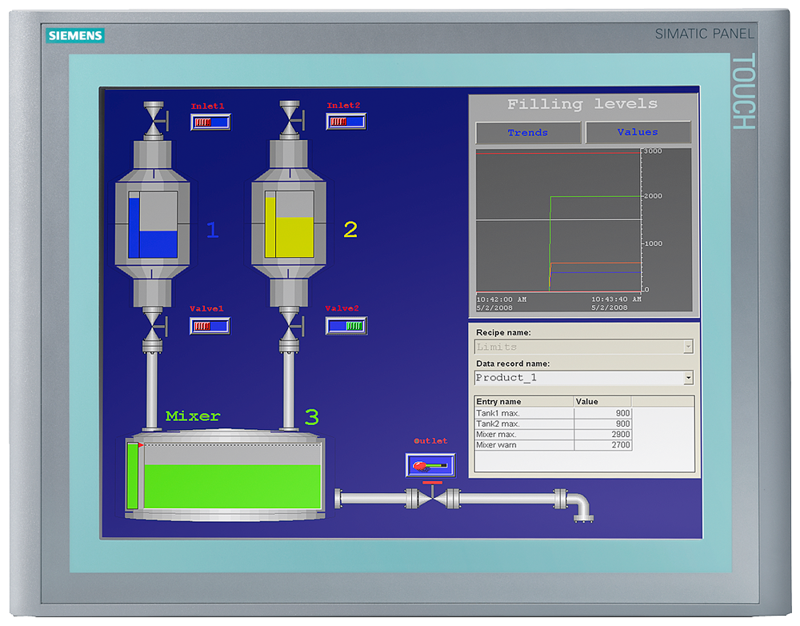
Task: Select the blue tank 1 vessel
Action: tap(153, 224)
